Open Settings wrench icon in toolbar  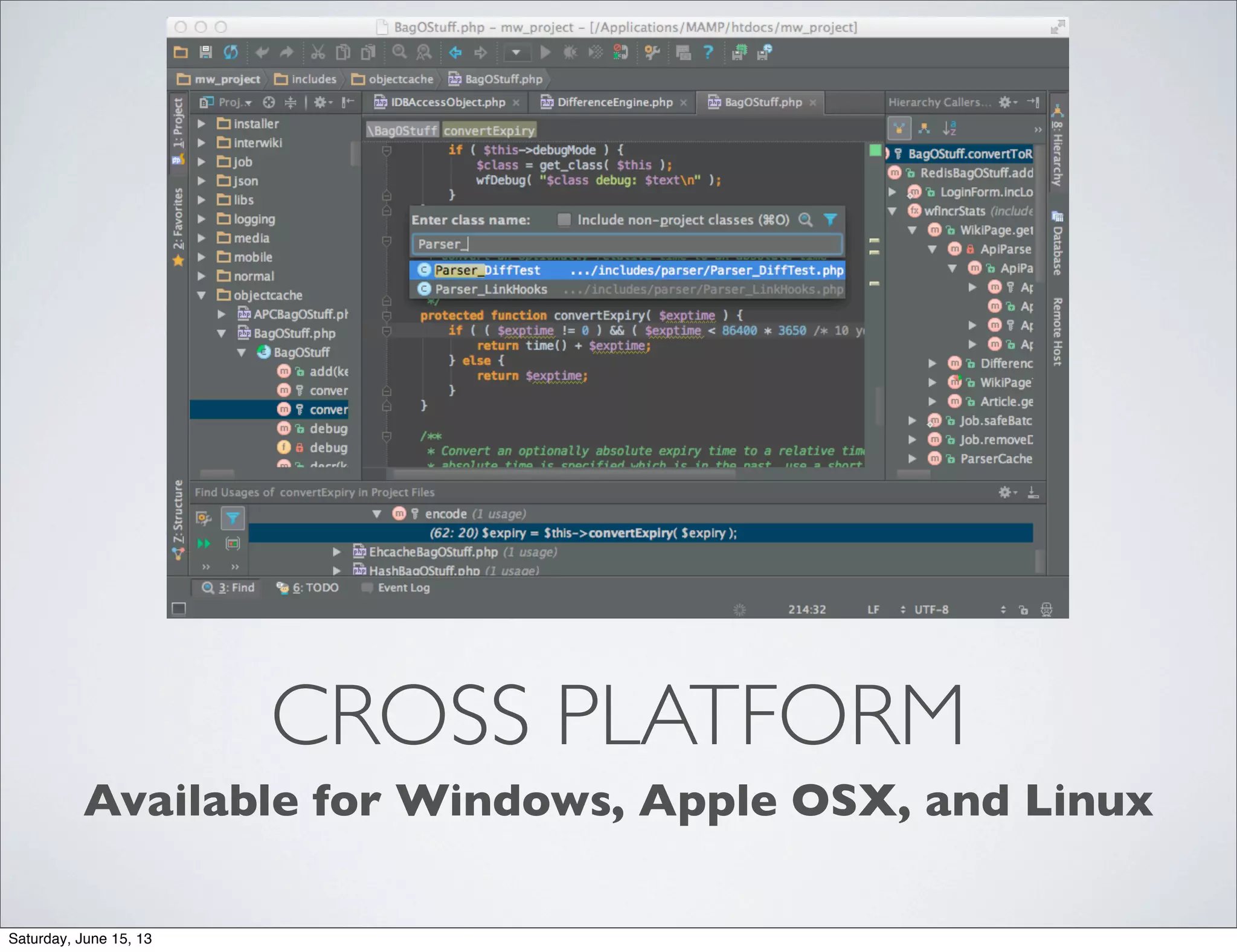pyautogui.click(x=652, y=53)
